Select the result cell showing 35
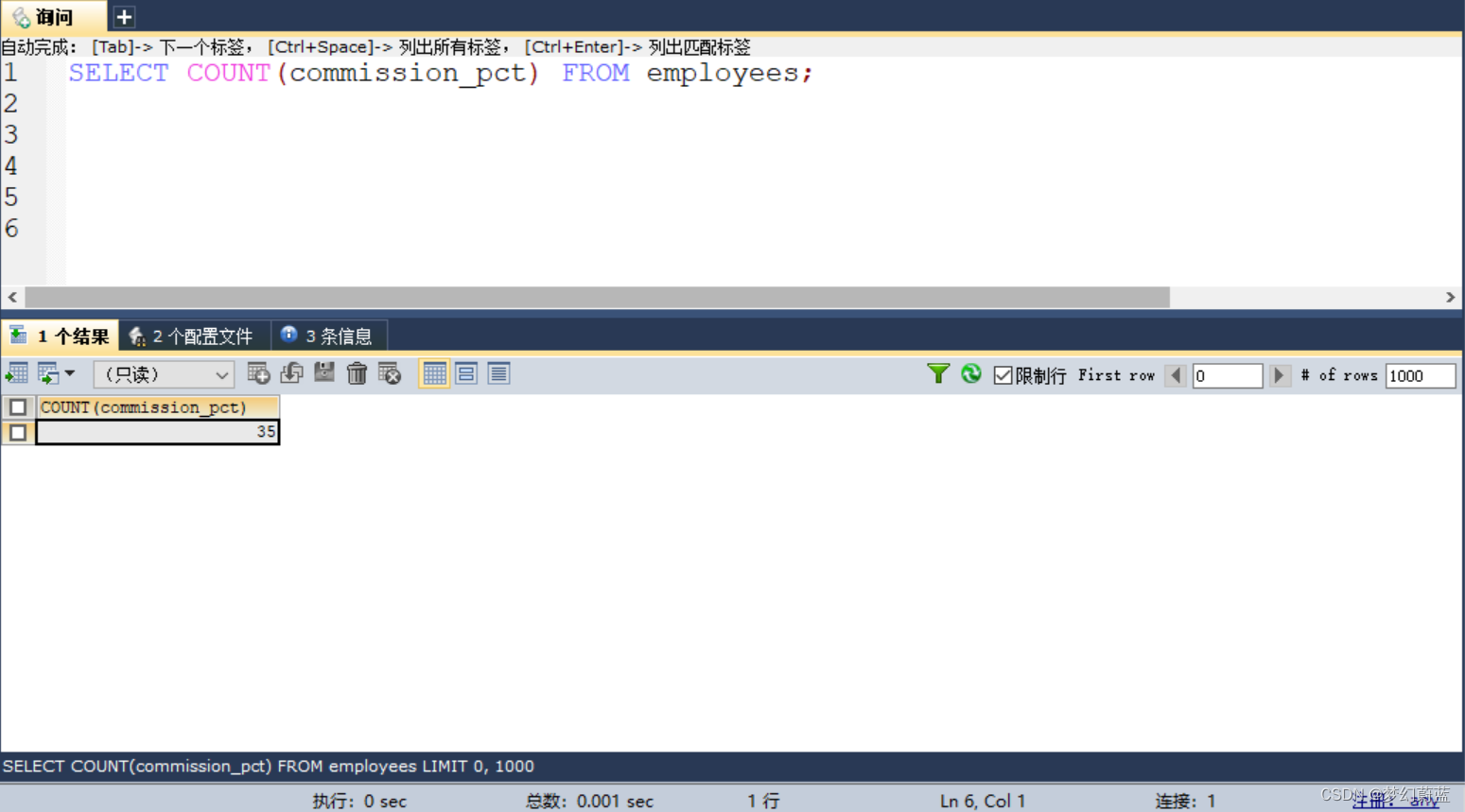The height and width of the screenshot is (812, 1465). [158, 432]
